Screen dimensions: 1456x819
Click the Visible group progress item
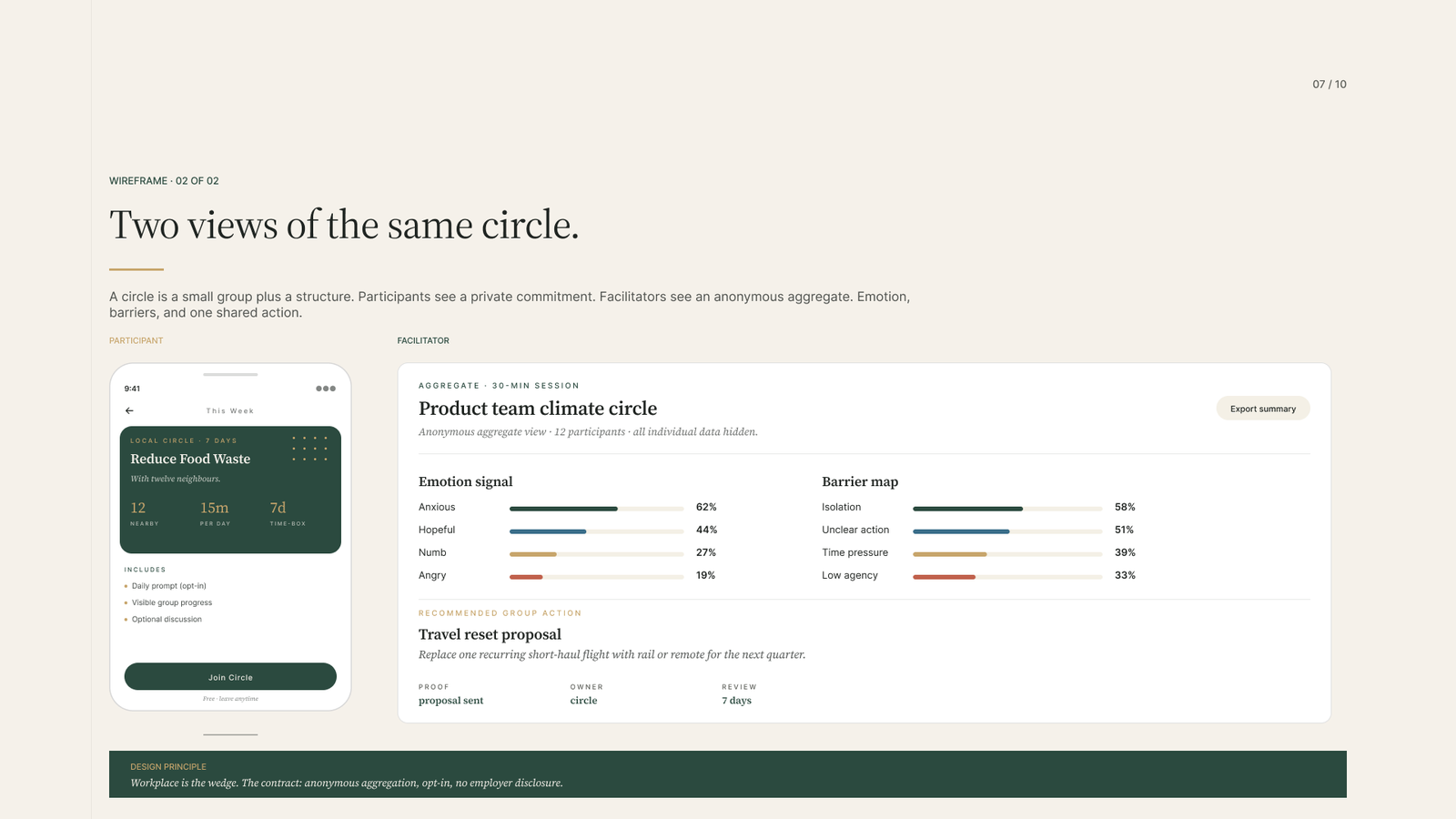point(168,602)
